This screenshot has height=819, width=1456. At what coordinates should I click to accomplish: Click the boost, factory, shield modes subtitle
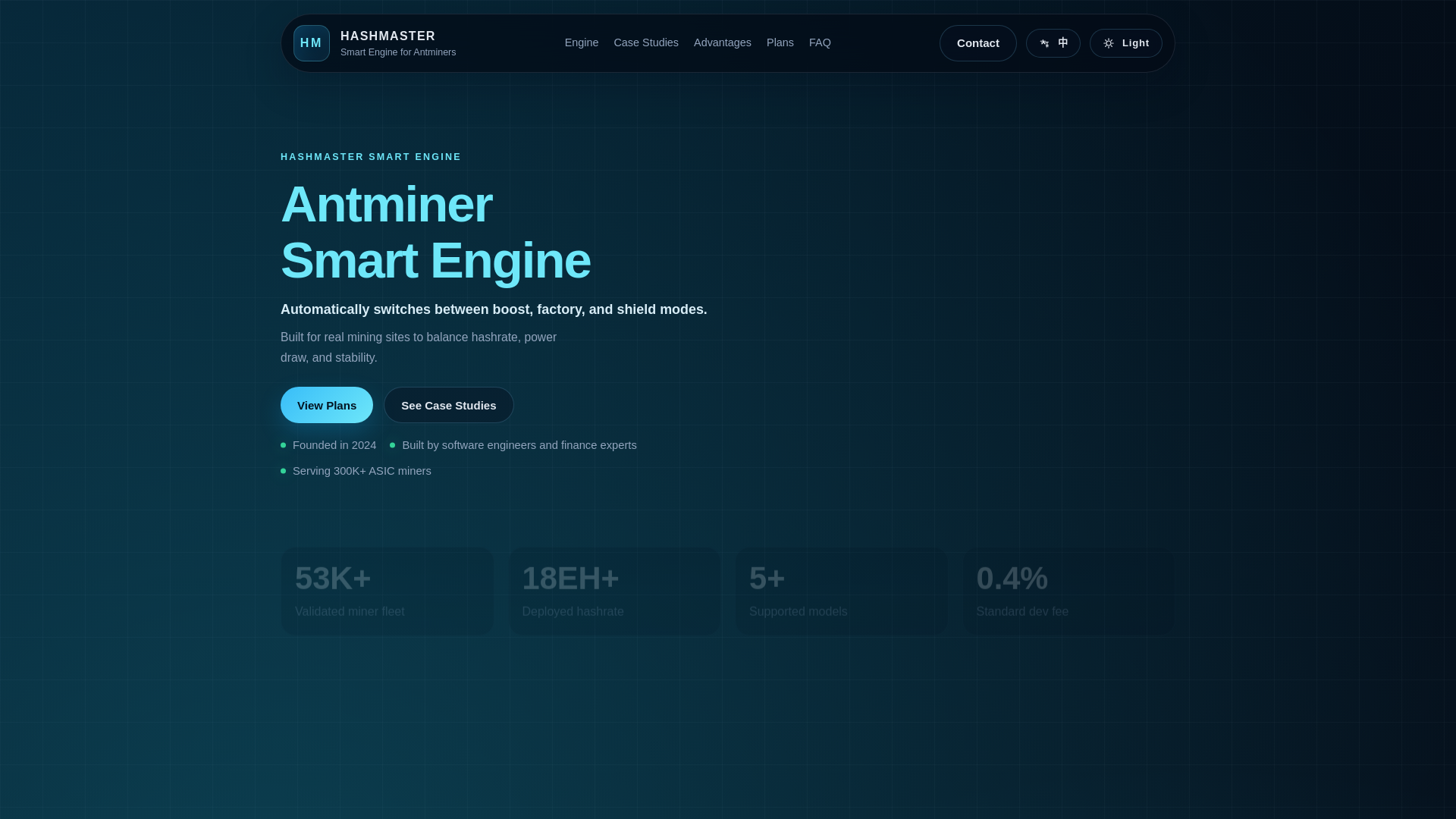(x=494, y=309)
